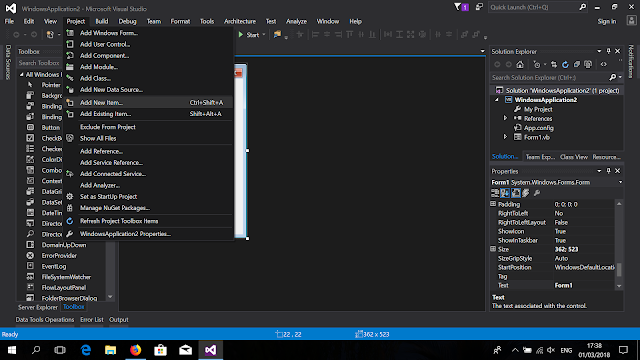
Task: Open Task View from the taskbar
Action: click(60, 350)
